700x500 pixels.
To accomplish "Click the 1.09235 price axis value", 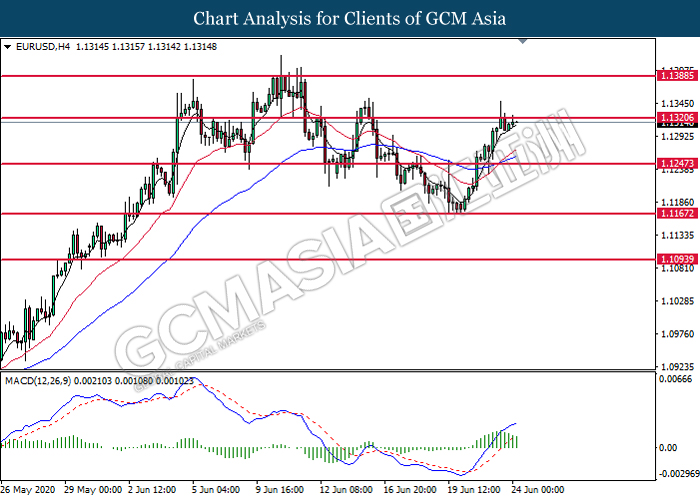I will [677, 367].
